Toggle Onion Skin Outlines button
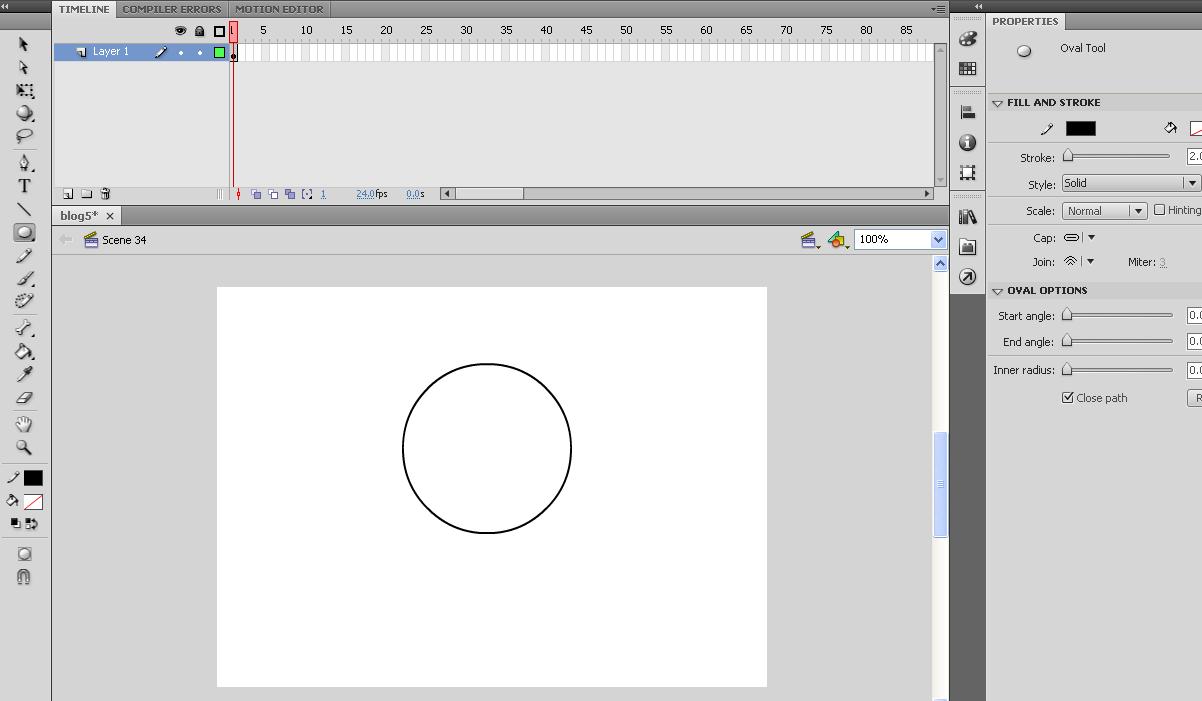1202x701 pixels. click(273, 194)
